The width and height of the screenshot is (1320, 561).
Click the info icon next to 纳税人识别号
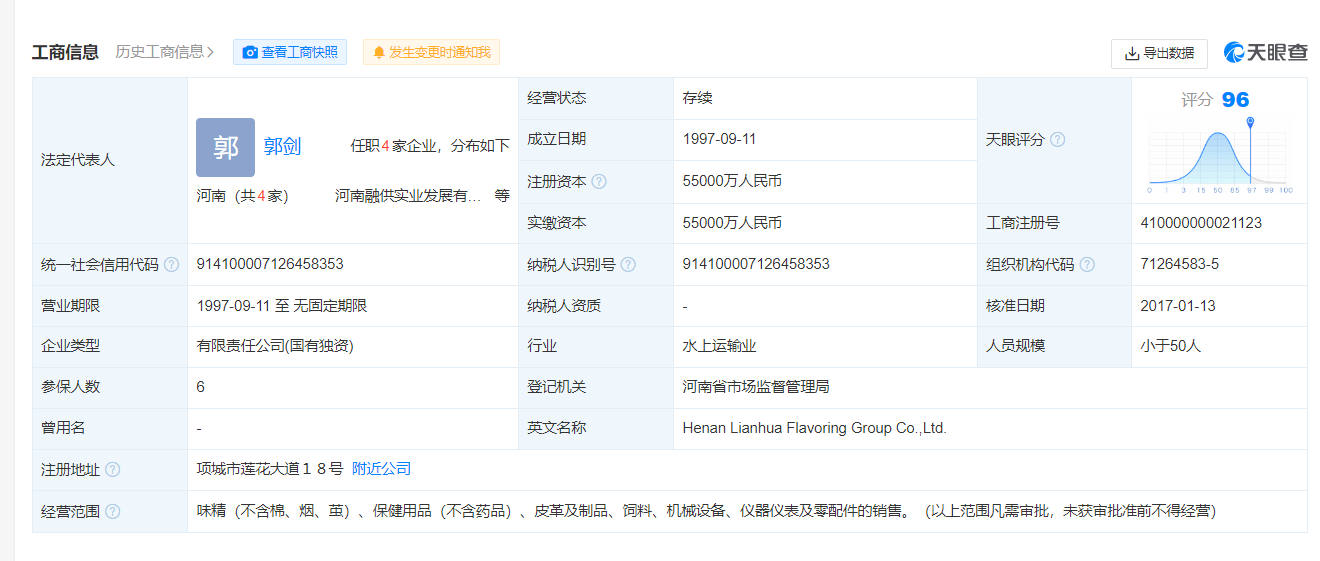coord(628,265)
